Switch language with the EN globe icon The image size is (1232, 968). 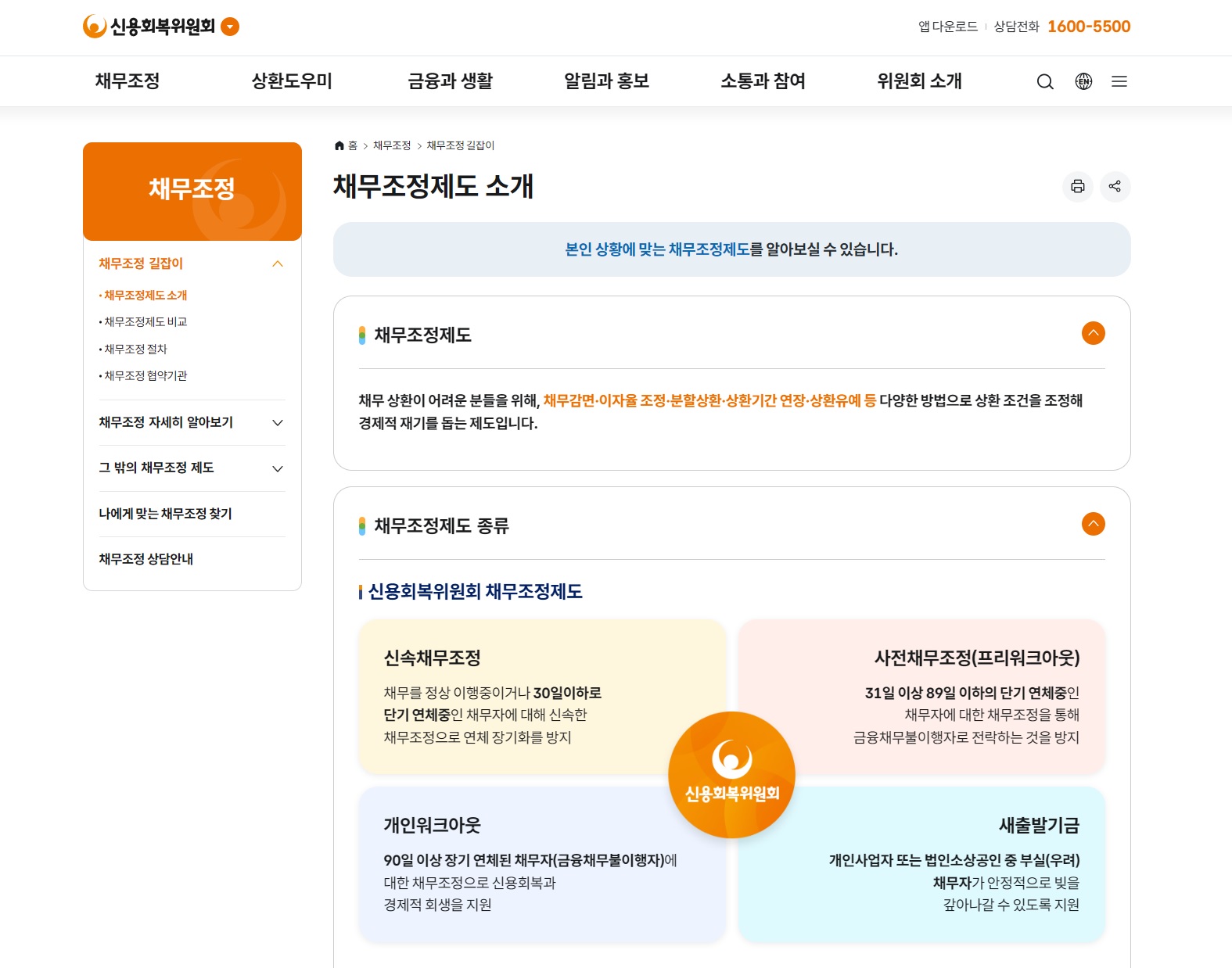coord(1083,81)
